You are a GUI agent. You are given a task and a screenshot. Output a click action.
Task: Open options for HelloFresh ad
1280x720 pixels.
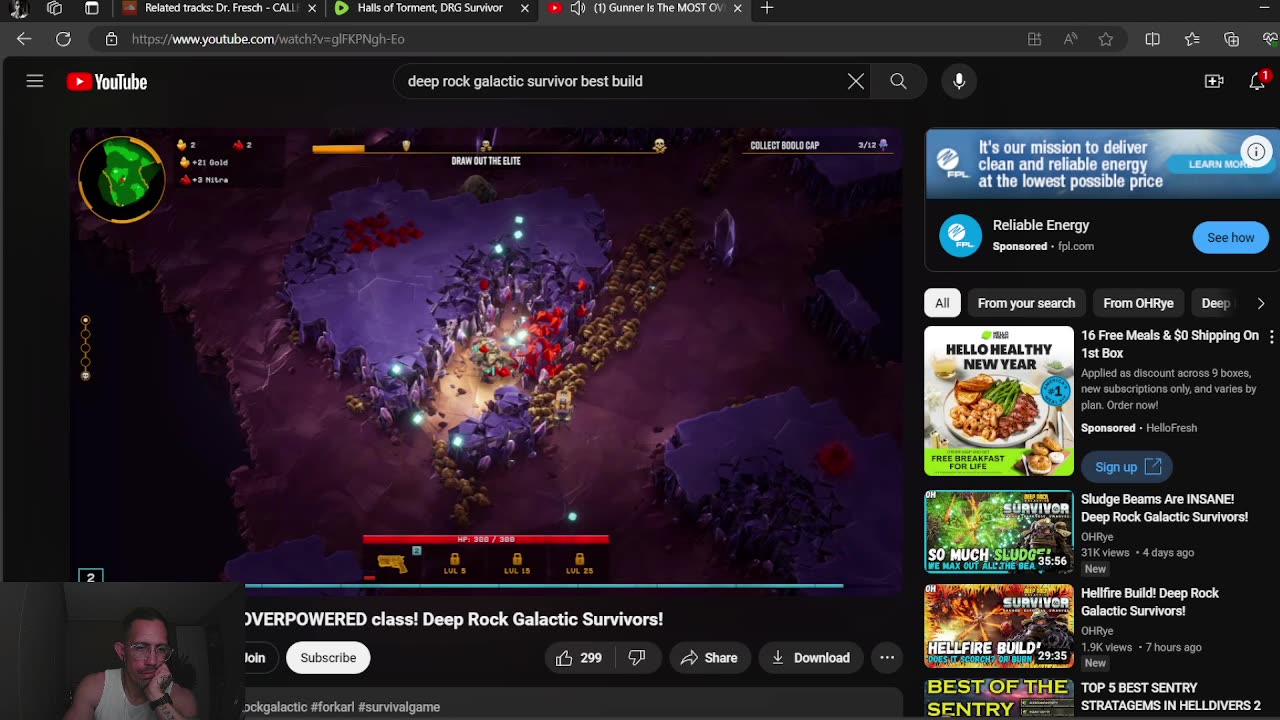[x=1271, y=337]
